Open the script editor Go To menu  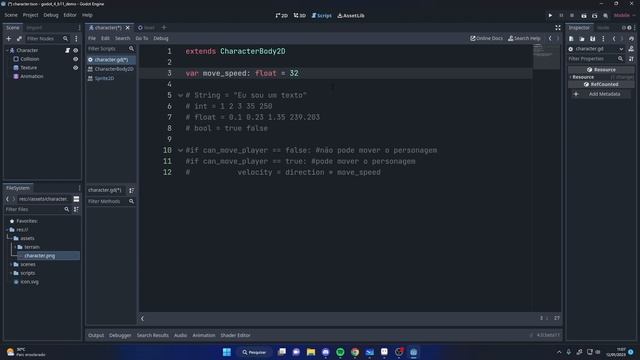point(142,38)
